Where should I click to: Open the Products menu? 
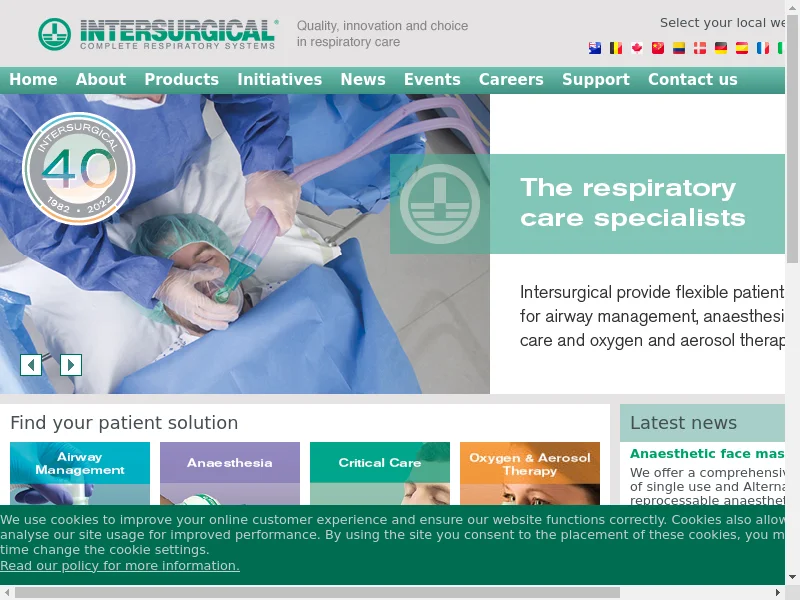click(x=182, y=80)
